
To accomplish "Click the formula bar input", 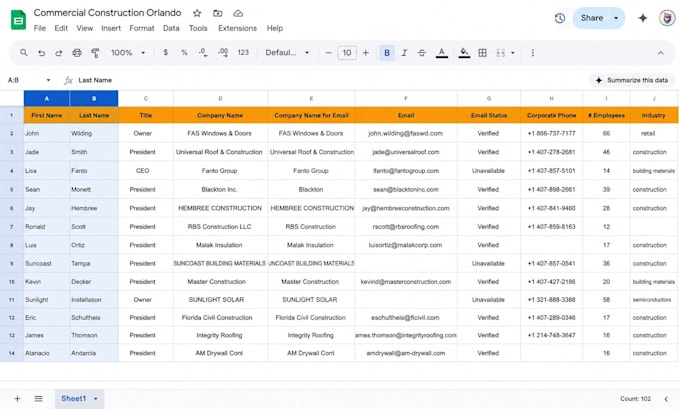I will [x=330, y=80].
